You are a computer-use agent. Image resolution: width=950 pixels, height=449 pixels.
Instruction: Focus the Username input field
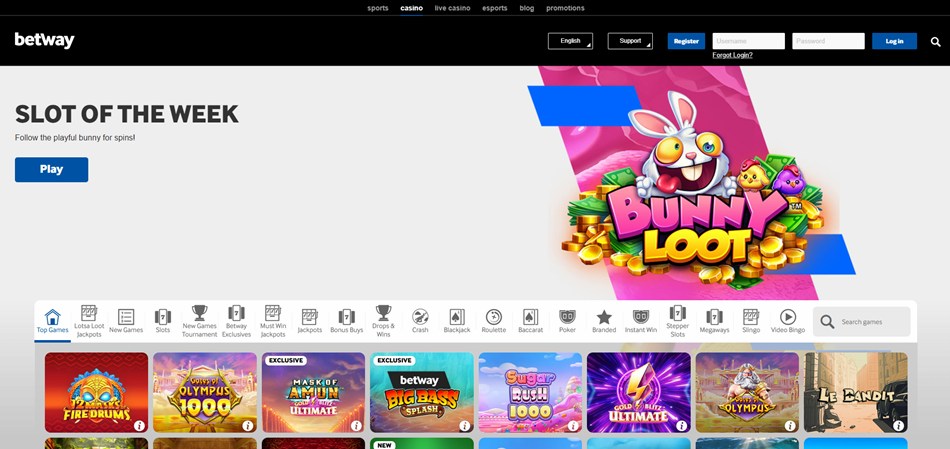click(748, 41)
